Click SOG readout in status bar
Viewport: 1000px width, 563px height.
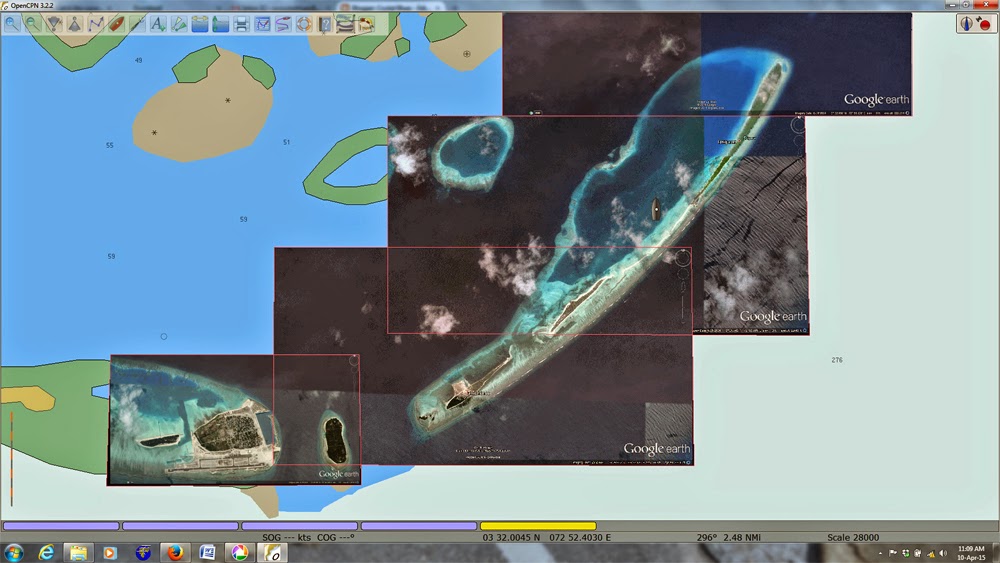pyautogui.click(x=286, y=537)
